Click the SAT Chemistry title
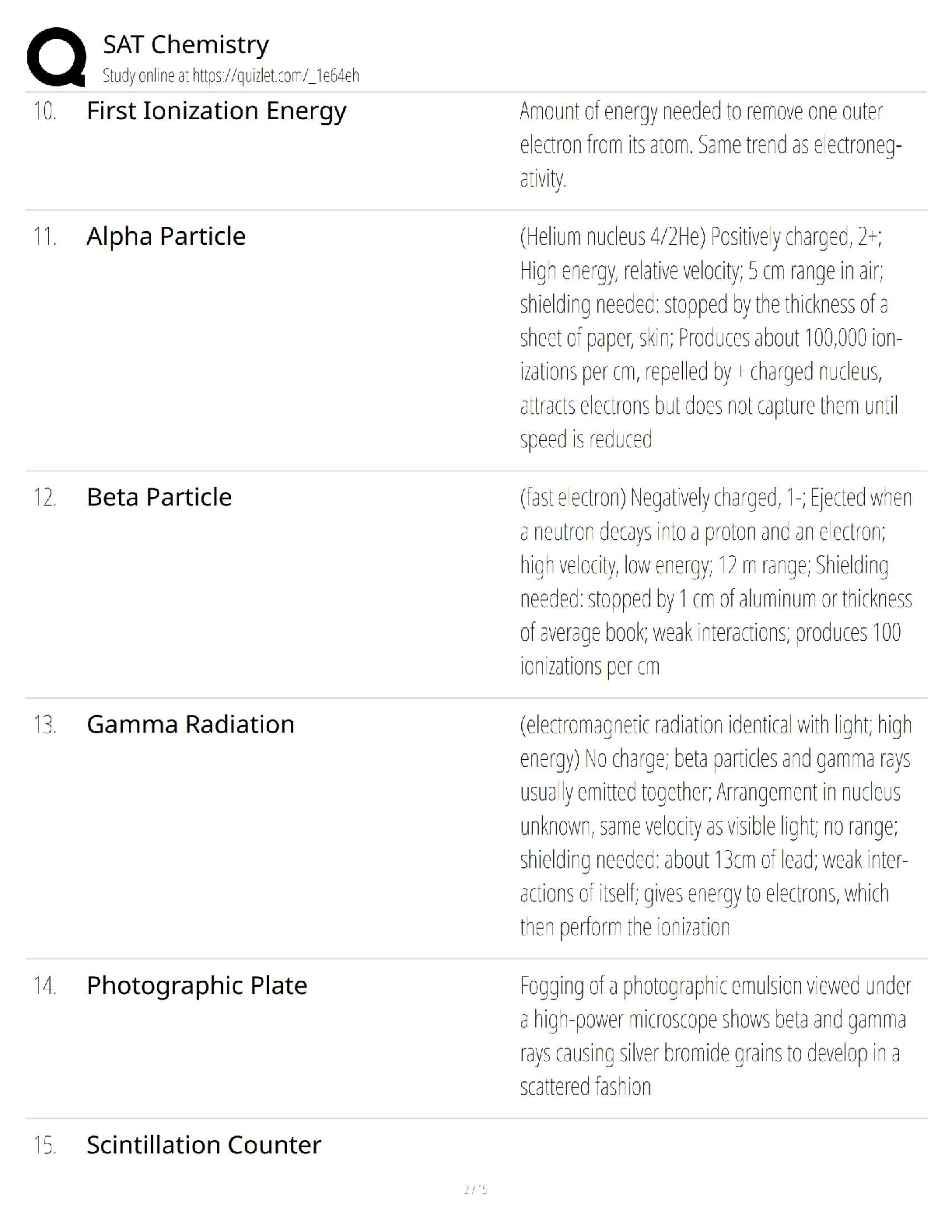The image size is (952, 1232). point(186,44)
